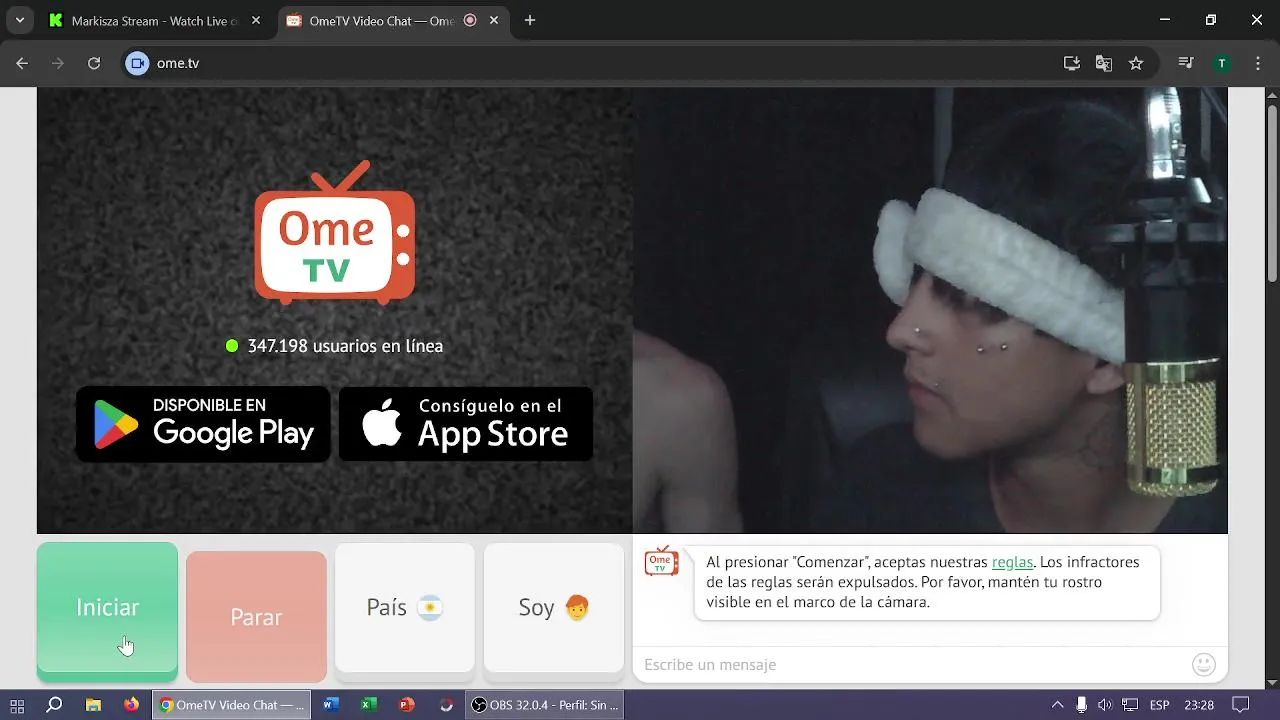Viewport: 1280px width, 720px height.
Task: Open a new browser tab with plus
Action: tap(530, 20)
